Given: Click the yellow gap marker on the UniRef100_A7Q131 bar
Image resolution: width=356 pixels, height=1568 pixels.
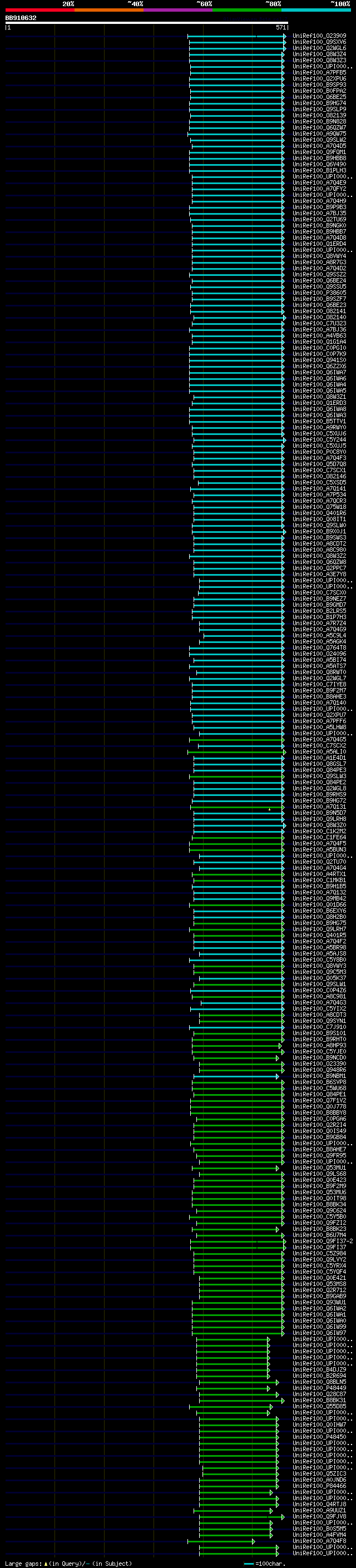Looking at the screenshot, I should pos(270,809).
